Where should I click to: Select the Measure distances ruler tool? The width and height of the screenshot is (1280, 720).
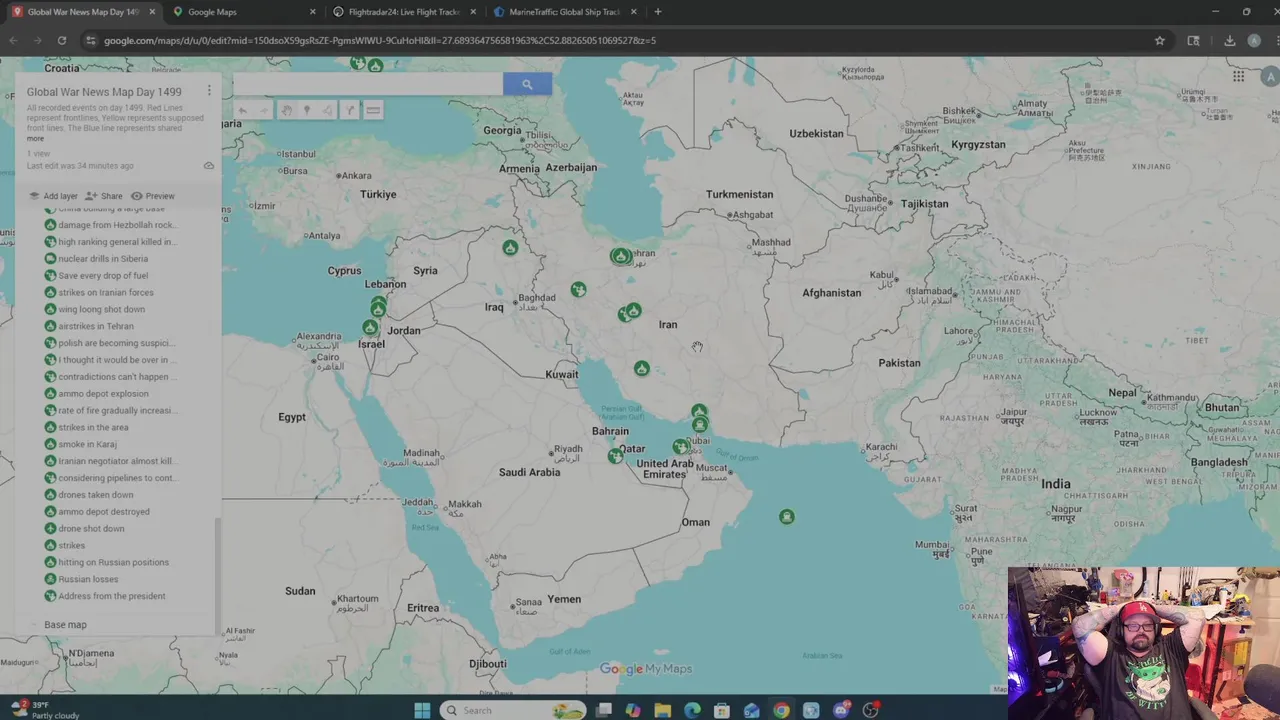tap(373, 111)
